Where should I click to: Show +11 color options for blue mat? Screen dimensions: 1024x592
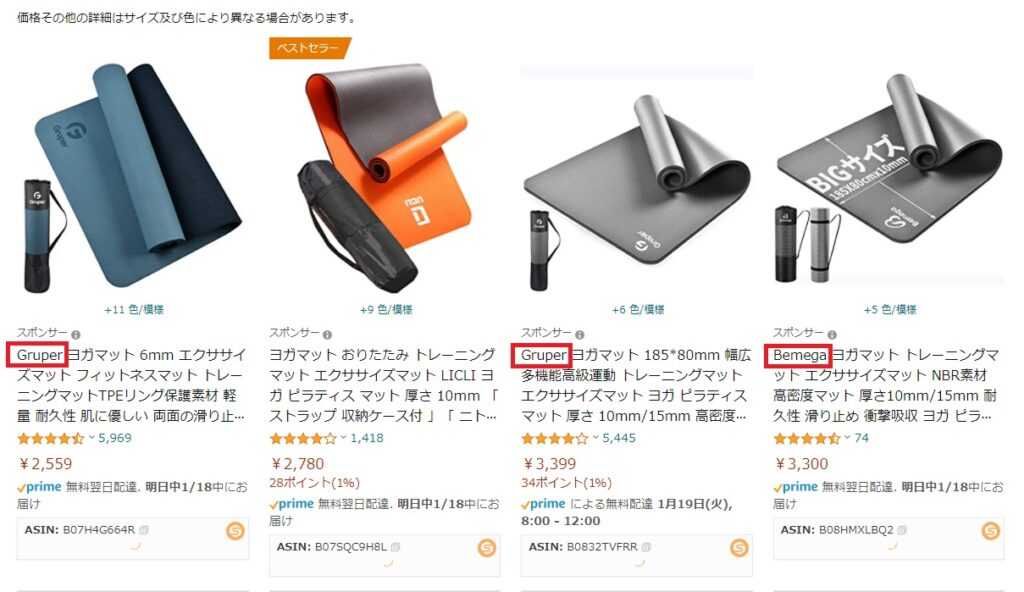(134, 310)
